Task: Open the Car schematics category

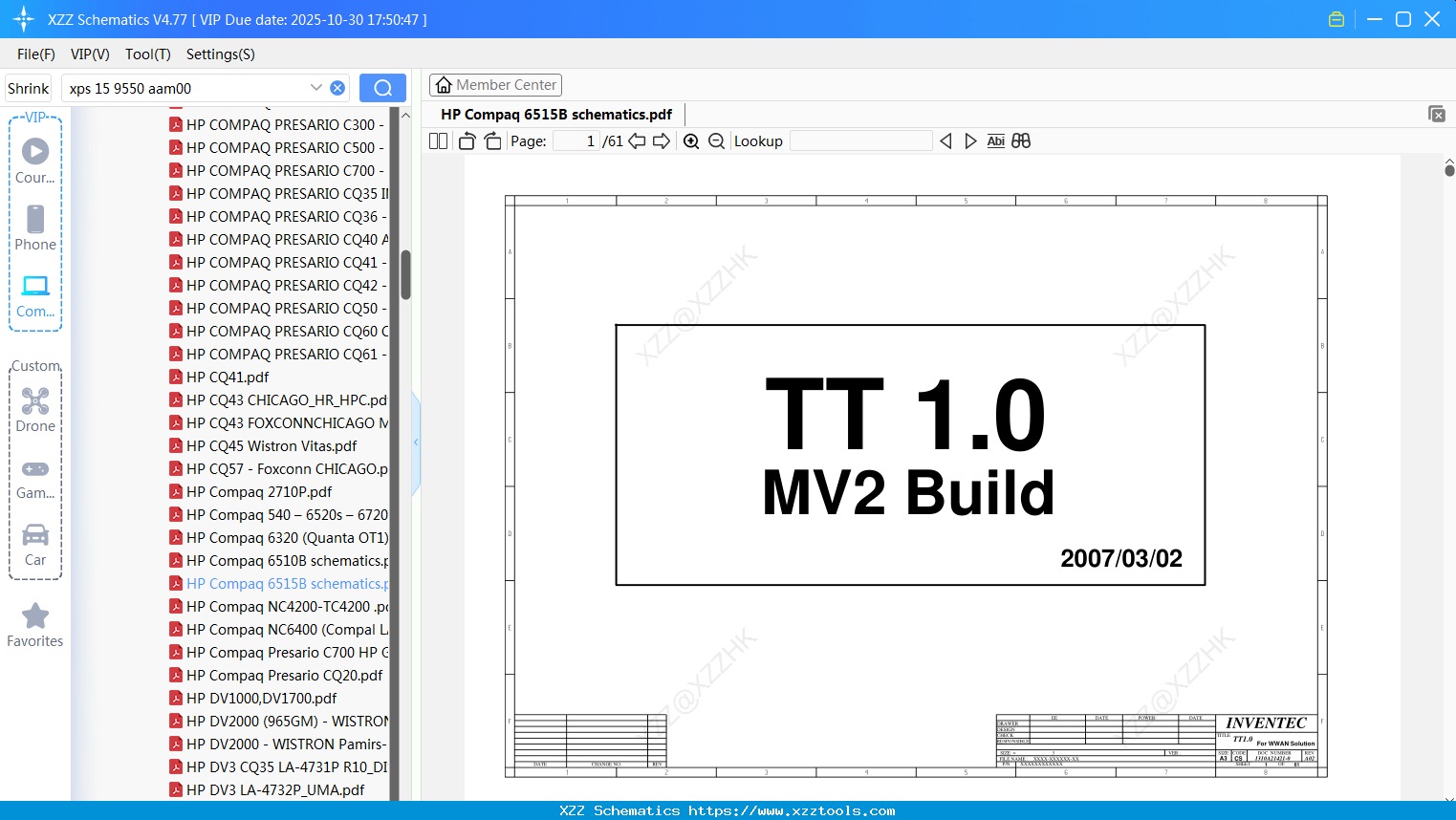Action: click(x=35, y=545)
